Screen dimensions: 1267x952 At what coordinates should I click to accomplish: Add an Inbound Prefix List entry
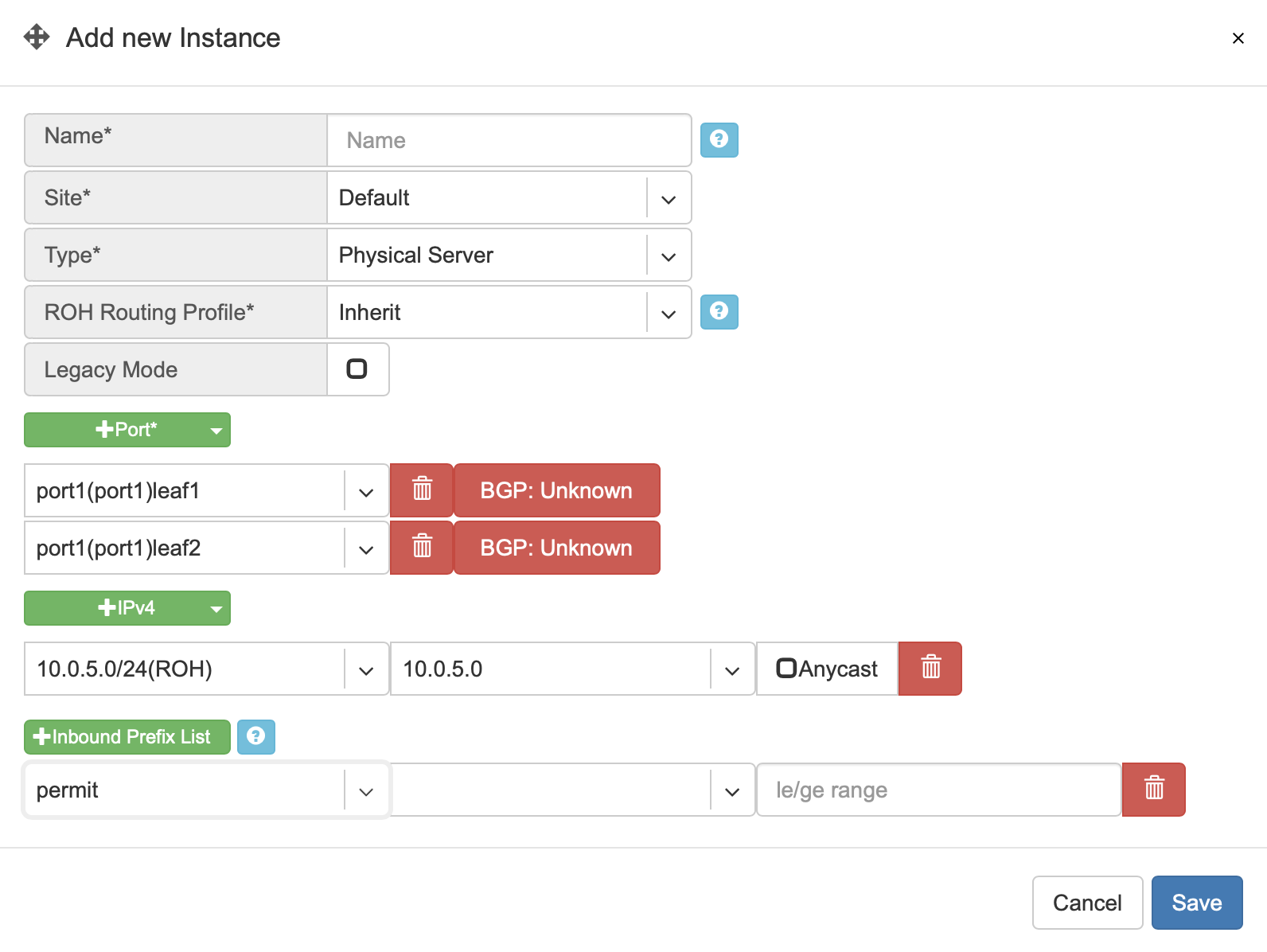click(x=127, y=737)
